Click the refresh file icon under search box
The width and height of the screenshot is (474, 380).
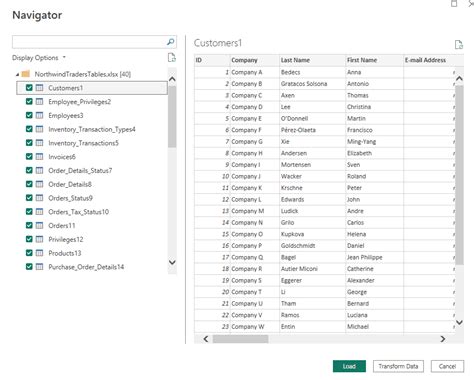coord(172,58)
